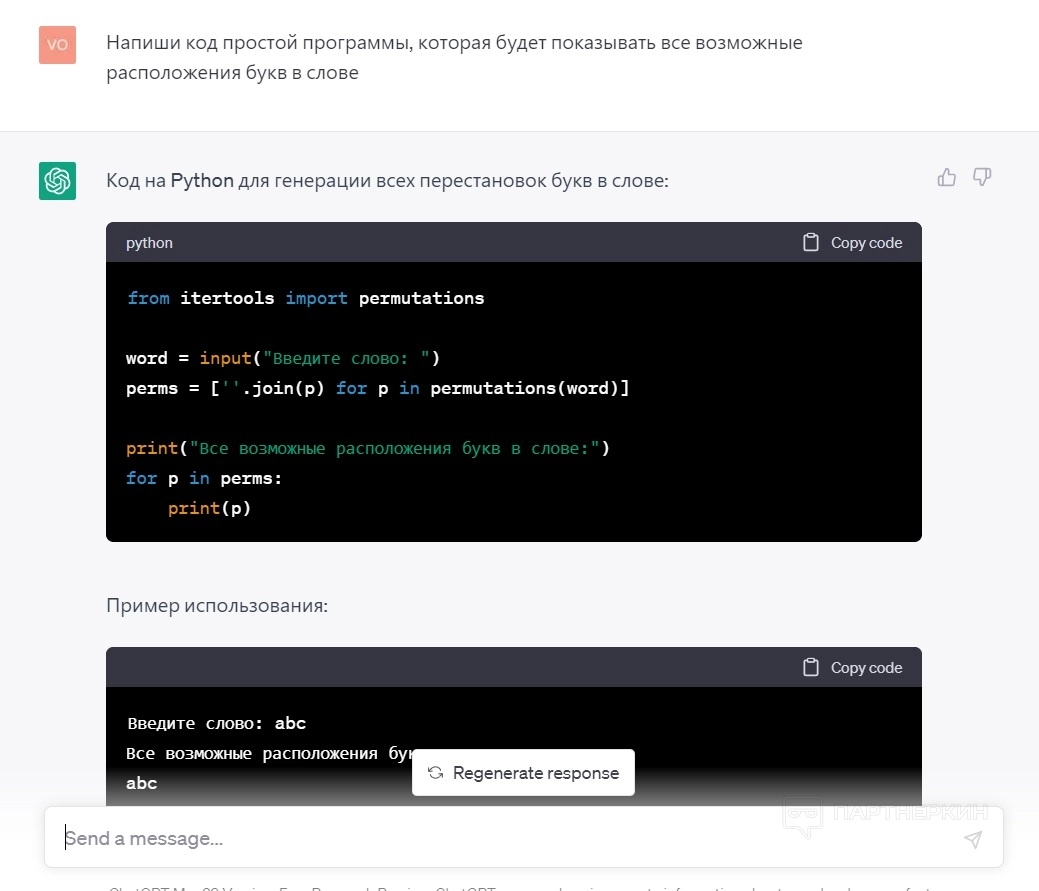1039x891 pixels.
Task: Click the 'from itertools import permutations' code line
Action: point(306,298)
